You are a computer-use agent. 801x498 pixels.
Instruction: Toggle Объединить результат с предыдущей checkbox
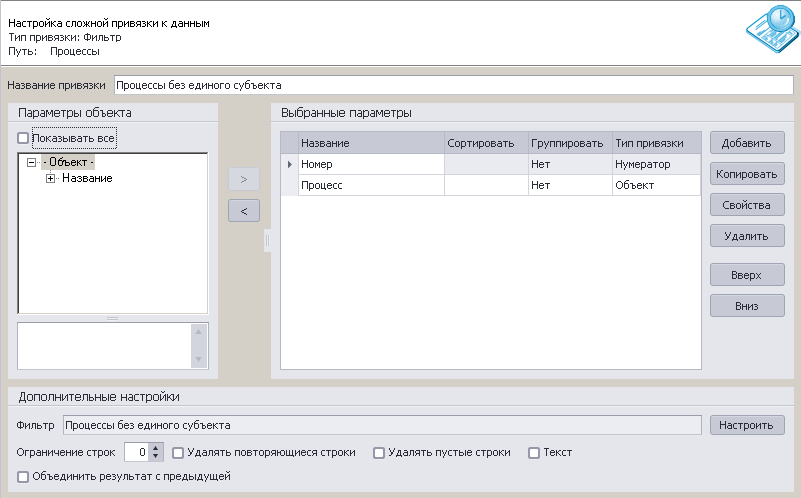coord(23,477)
